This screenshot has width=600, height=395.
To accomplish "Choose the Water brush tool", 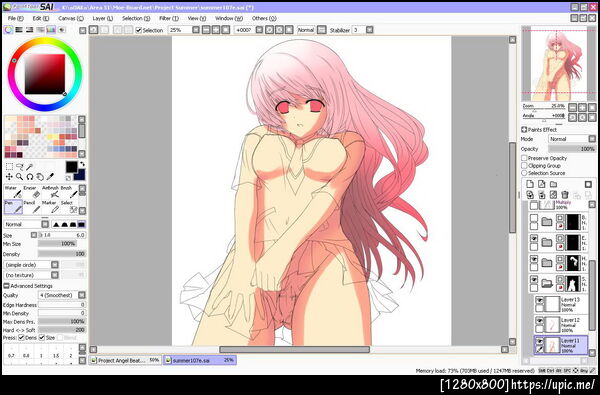I will (x=13, y=192).
